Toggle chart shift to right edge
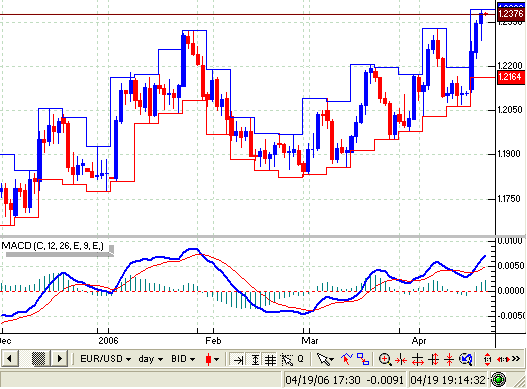 [238, 360]
